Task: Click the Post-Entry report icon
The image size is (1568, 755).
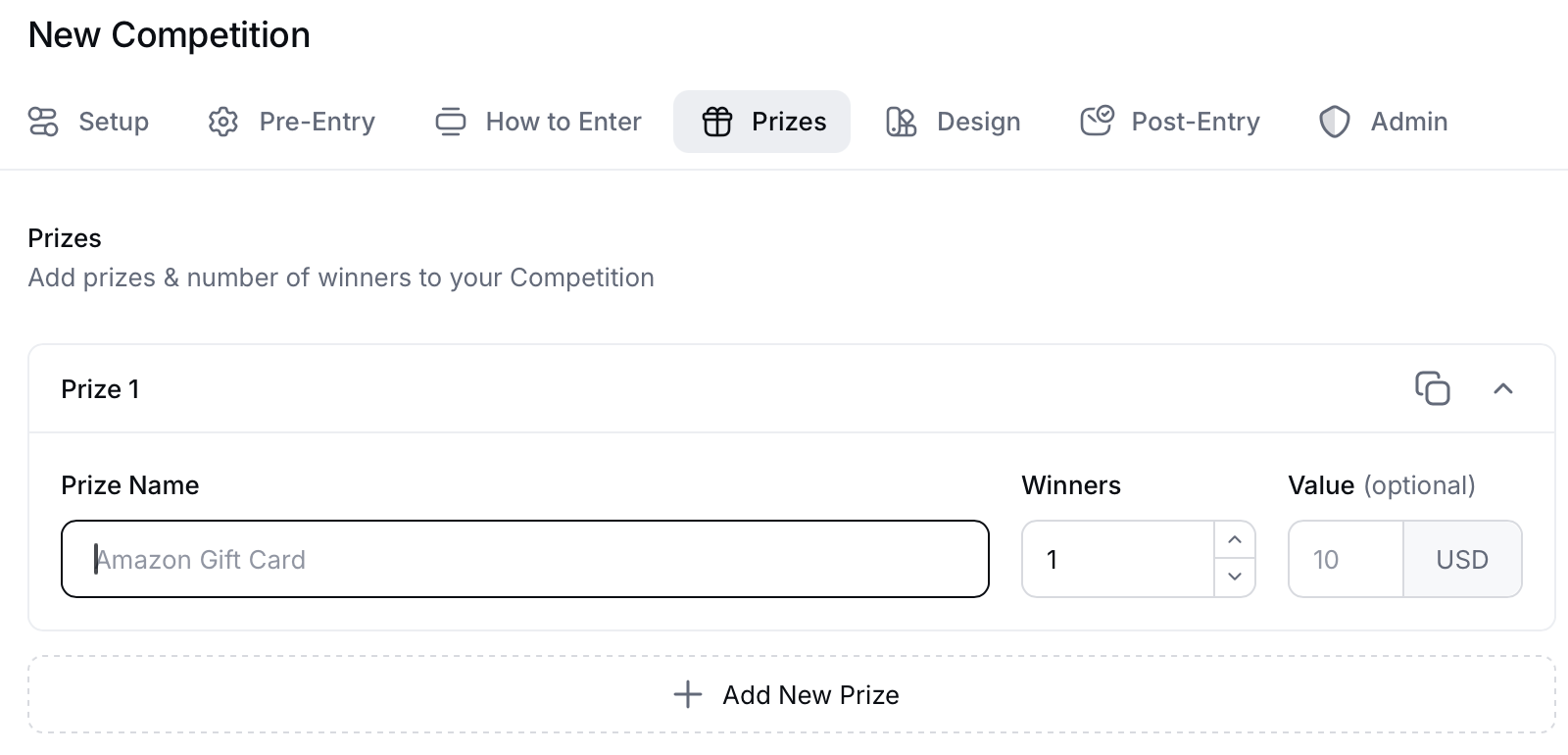Action: 1097,122
